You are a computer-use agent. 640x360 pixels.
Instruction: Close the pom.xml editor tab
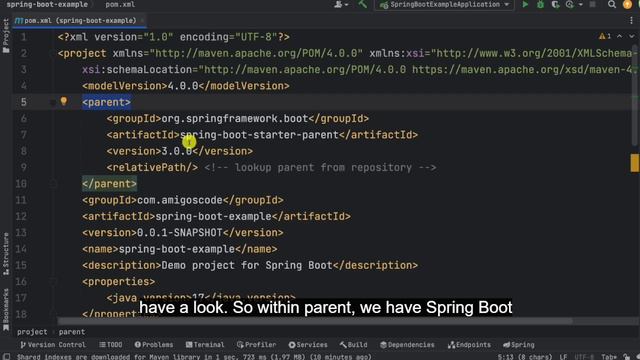pos(142,20)
